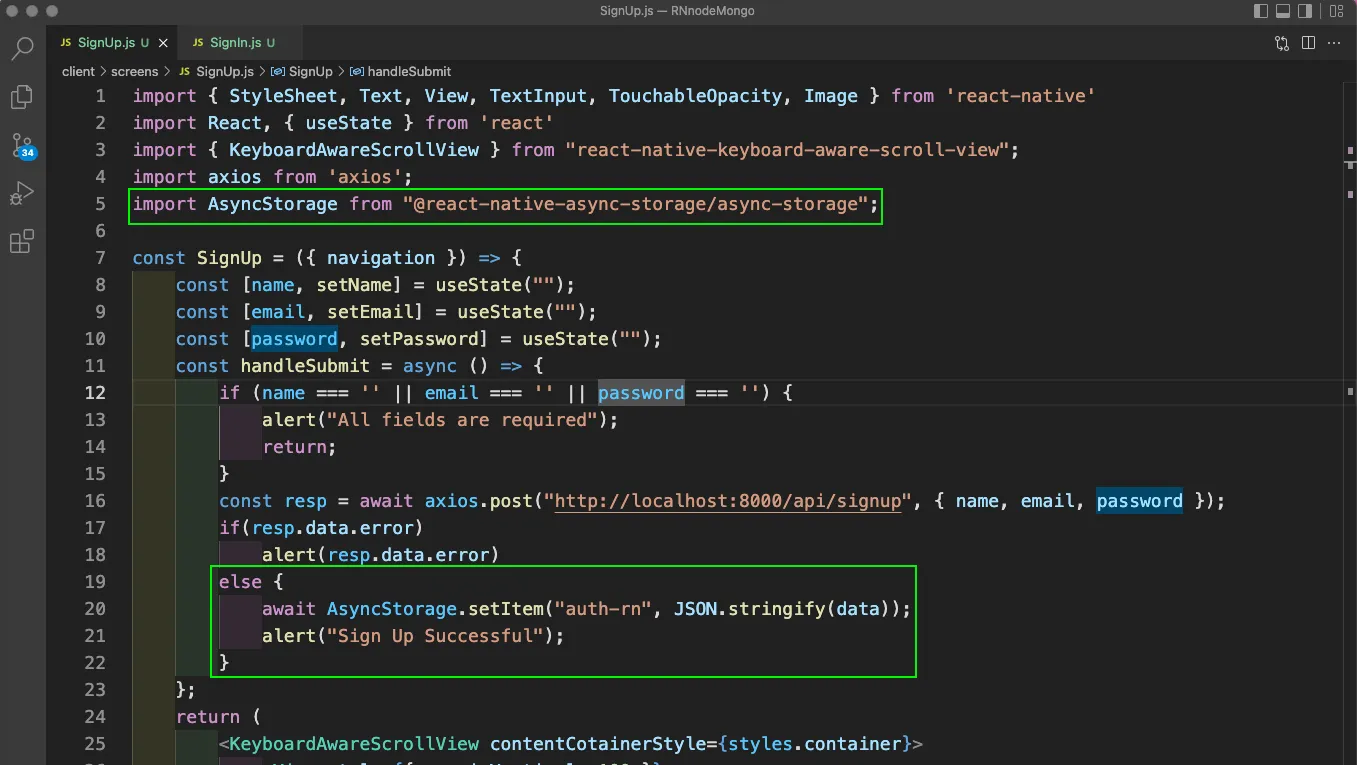Screen dimensions: 1357x765
Task: Open the screens breadcrumb dropdown
Action: (135, 71)
